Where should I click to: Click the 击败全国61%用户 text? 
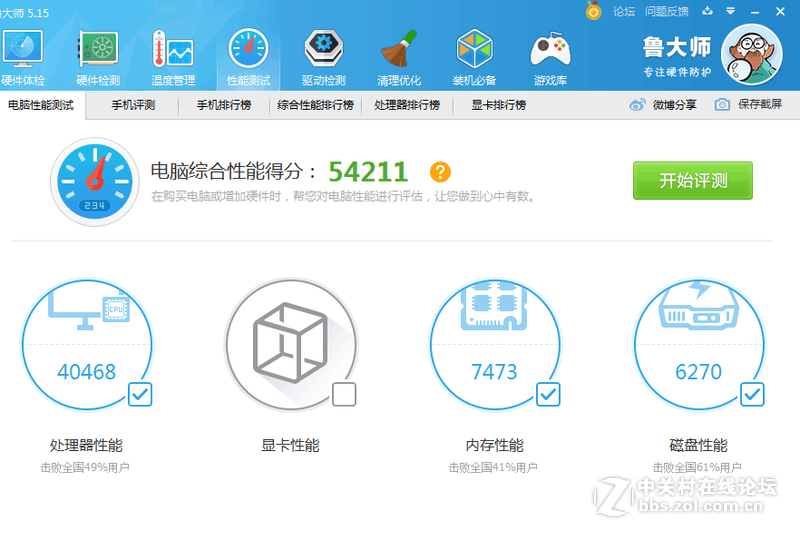click(x=697, y=467)
